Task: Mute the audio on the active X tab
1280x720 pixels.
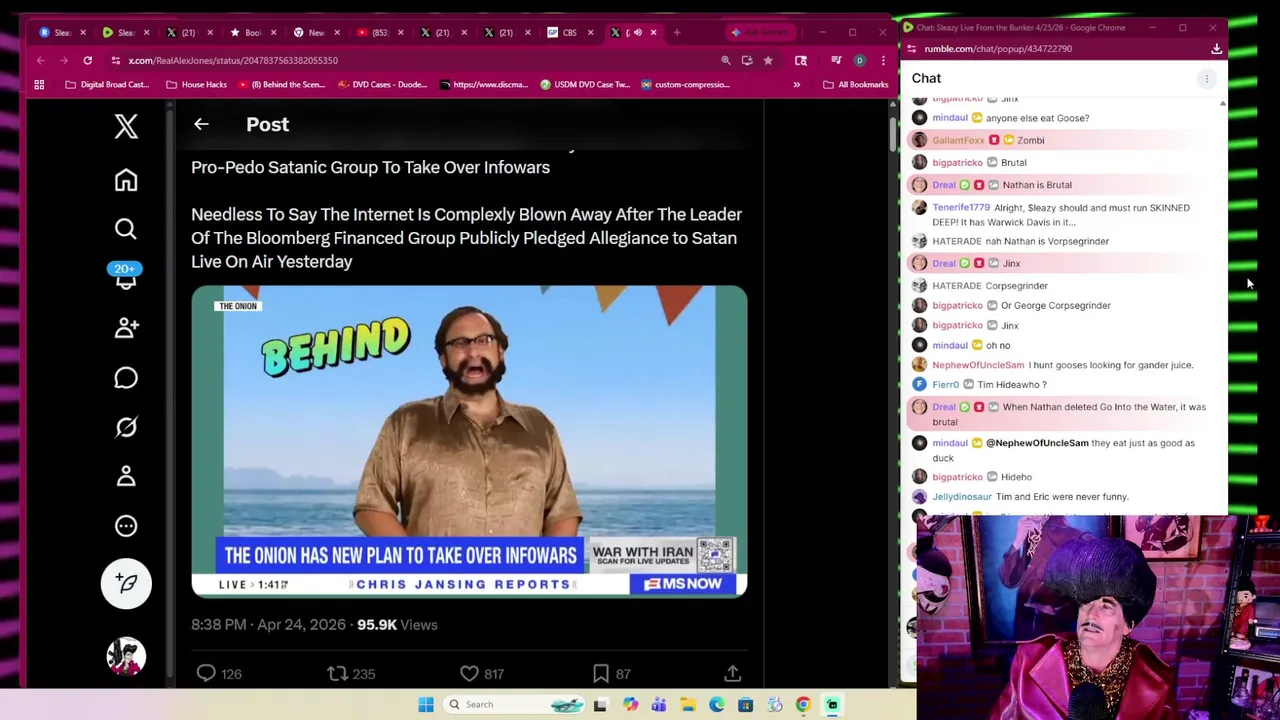Action: tap(638, 32)
